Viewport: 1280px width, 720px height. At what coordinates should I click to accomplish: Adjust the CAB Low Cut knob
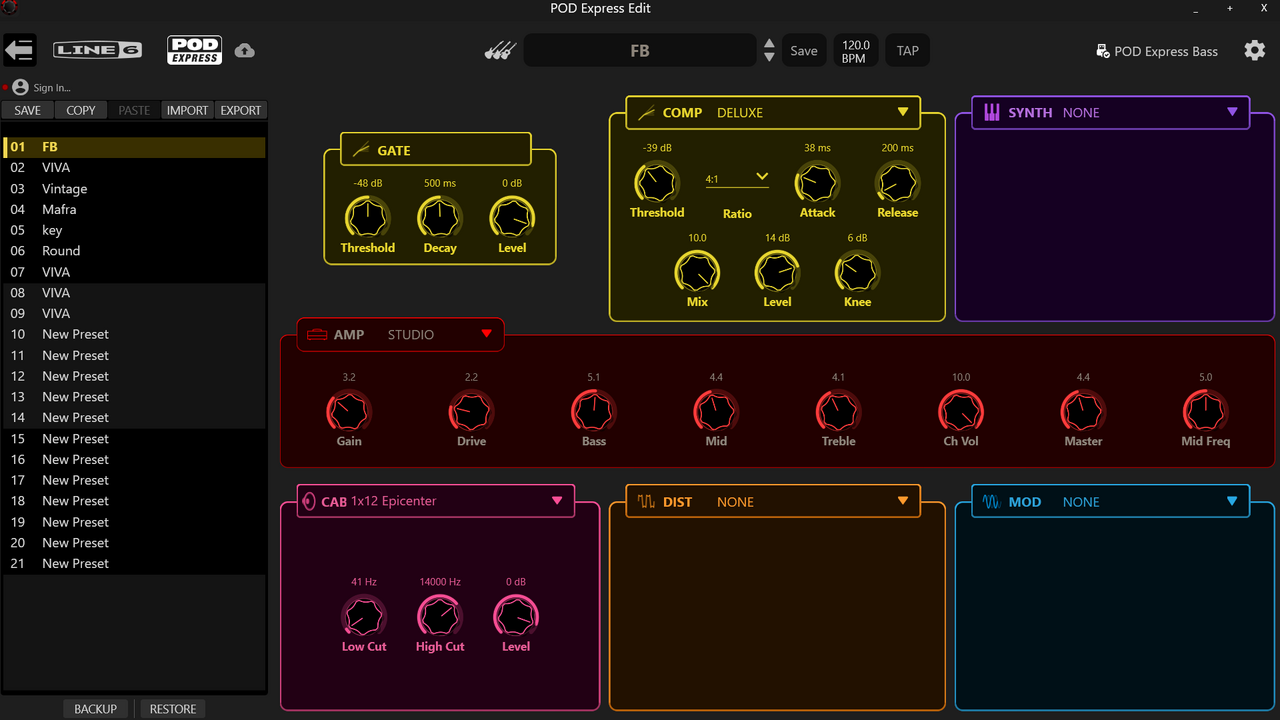(364, 616)
